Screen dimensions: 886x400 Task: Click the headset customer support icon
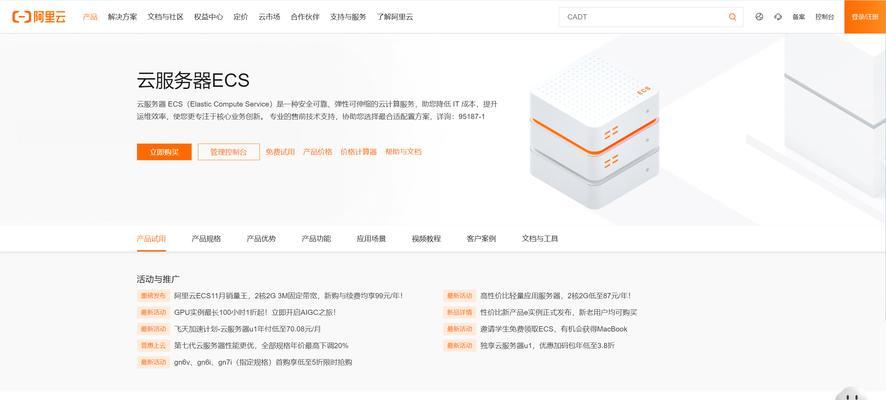(778, 17)
